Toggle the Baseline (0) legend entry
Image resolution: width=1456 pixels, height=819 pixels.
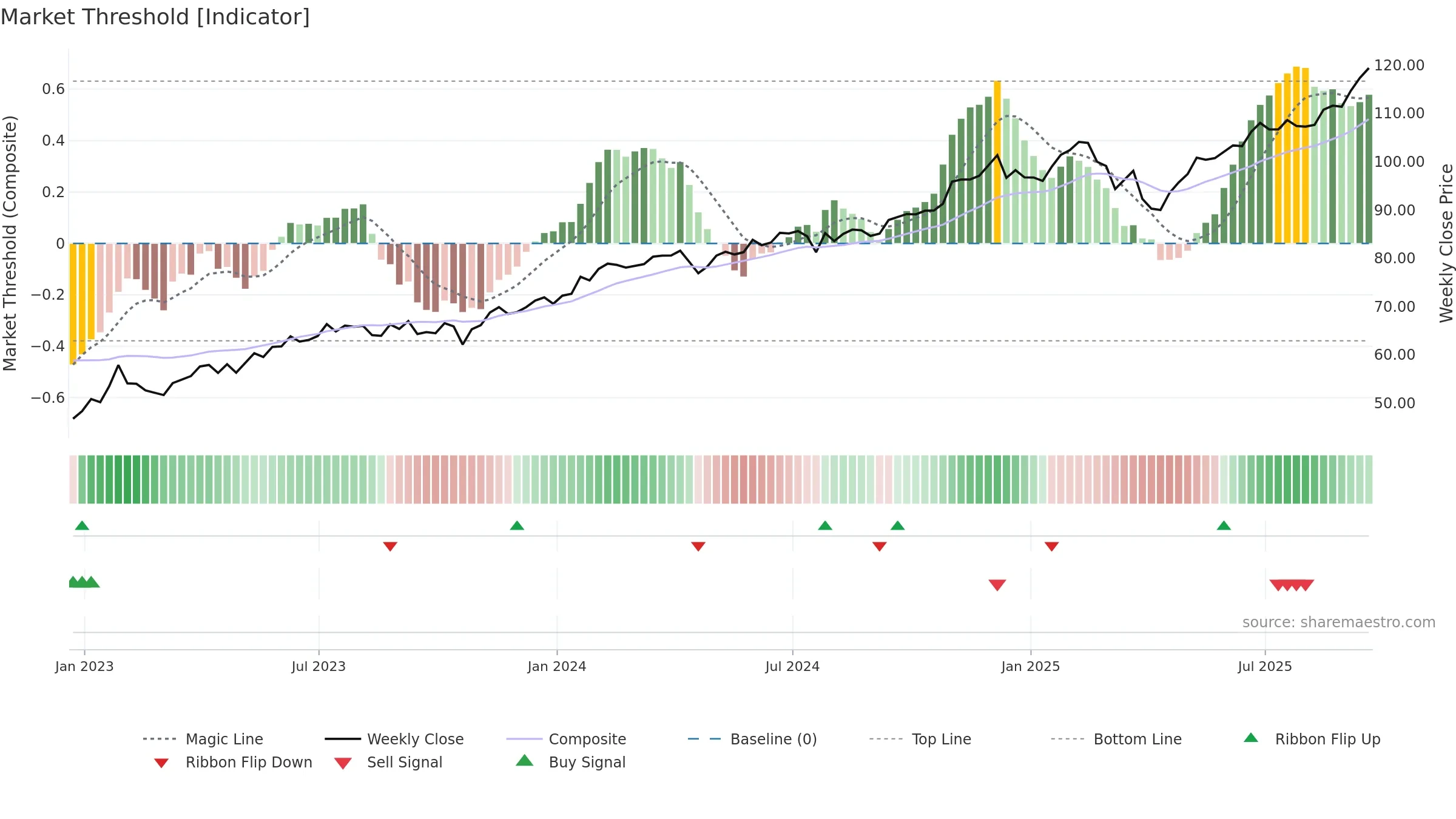point(752,739)
